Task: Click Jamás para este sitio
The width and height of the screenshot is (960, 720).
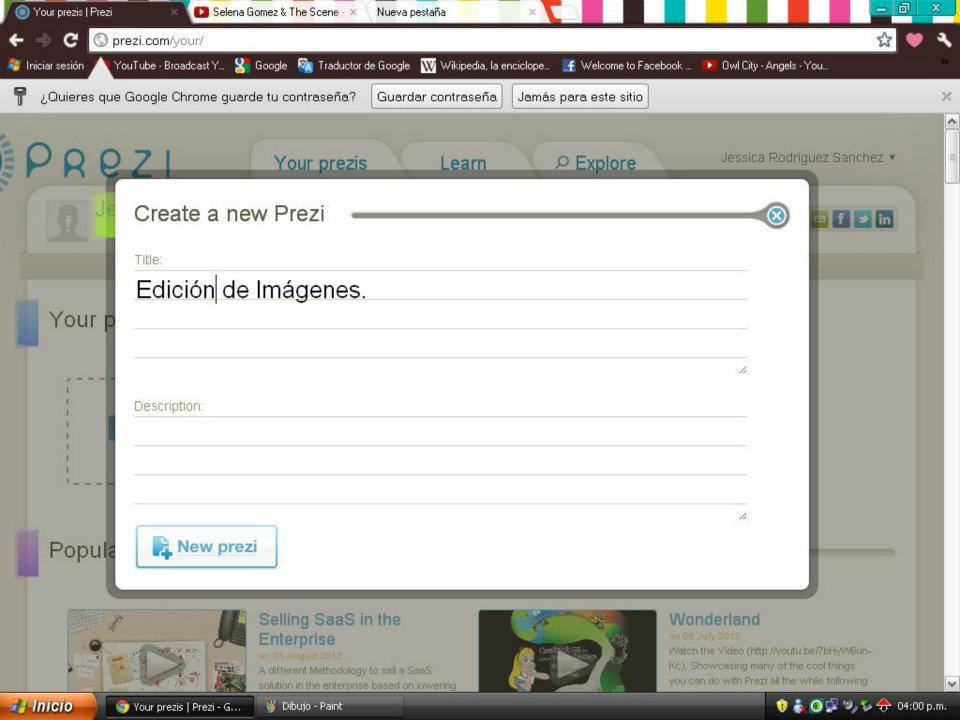Action: coord(579,97)
